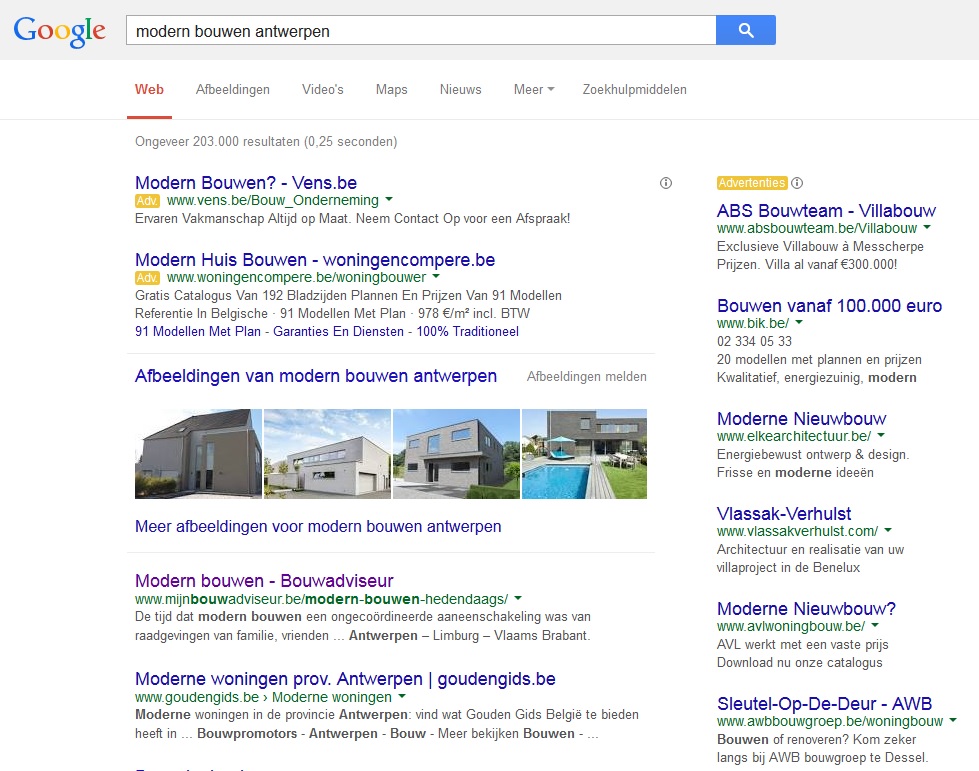This screenshot has height=771, width=979.
Task: Expand dropdown arrow next to avlwoningbouw.be/
Action: pyautogui.click(x=875, y=625)
